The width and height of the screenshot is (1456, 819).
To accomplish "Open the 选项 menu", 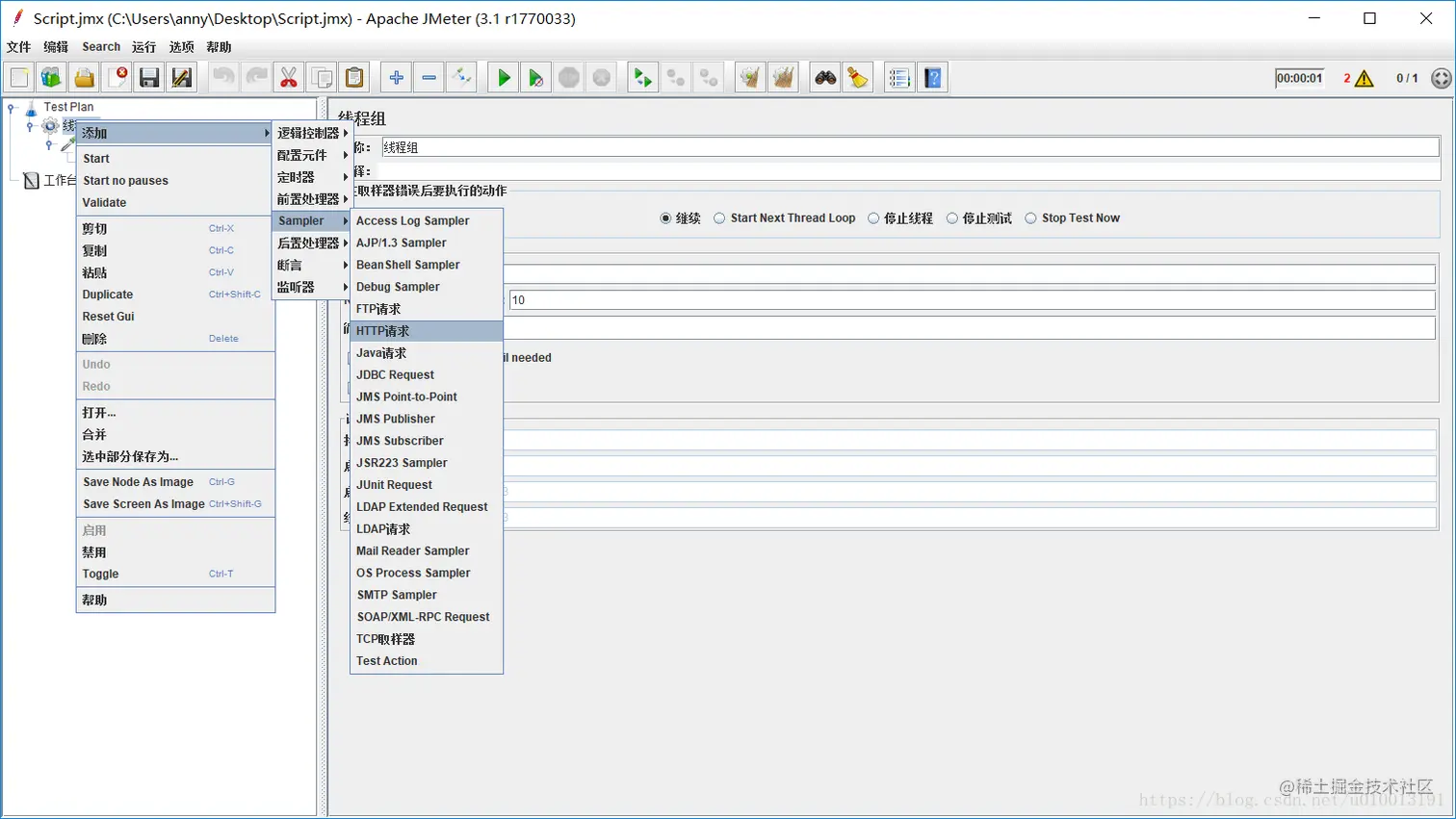I will (181, 47).
